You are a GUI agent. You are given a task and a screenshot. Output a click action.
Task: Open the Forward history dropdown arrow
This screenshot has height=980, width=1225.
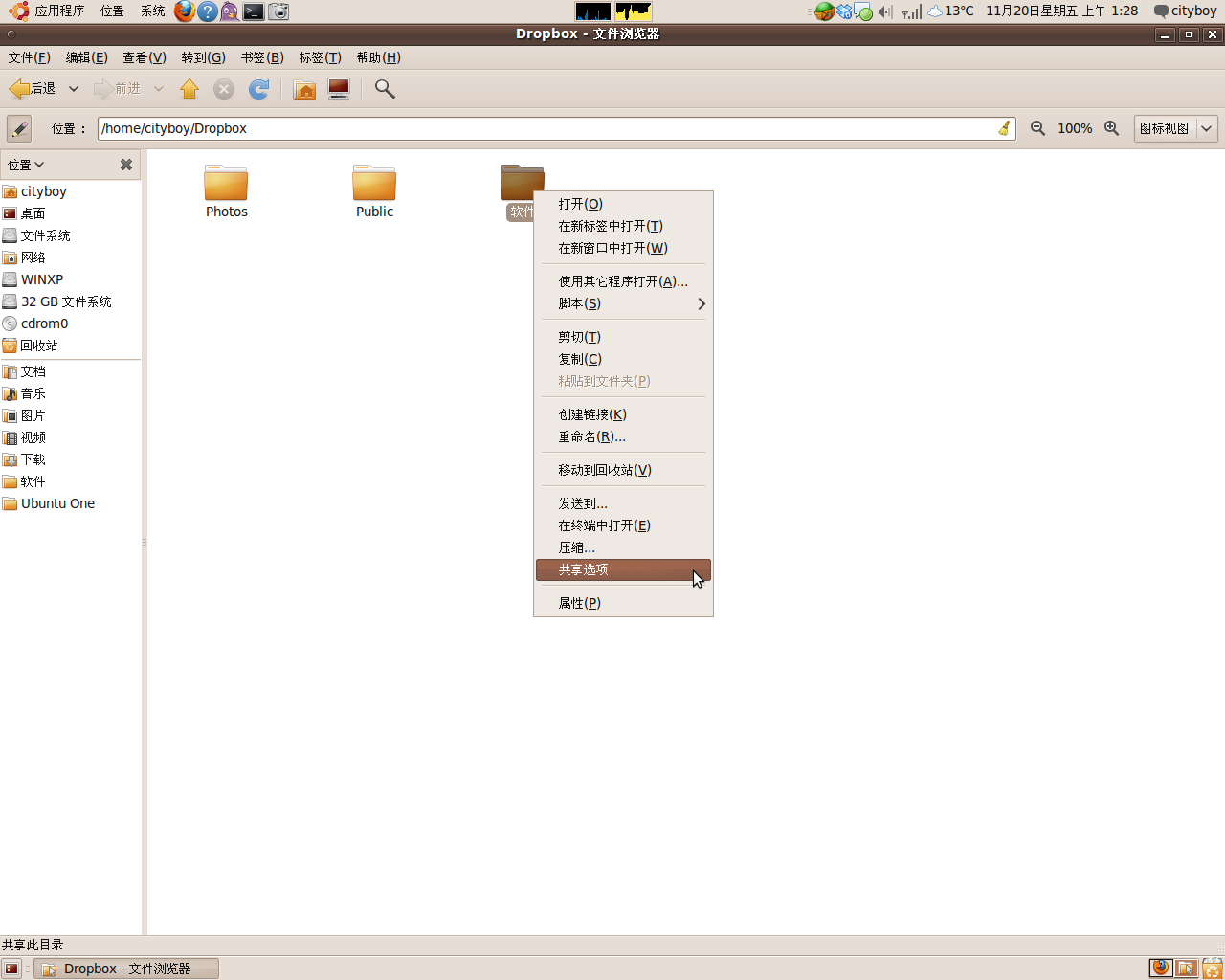point(159,89)
